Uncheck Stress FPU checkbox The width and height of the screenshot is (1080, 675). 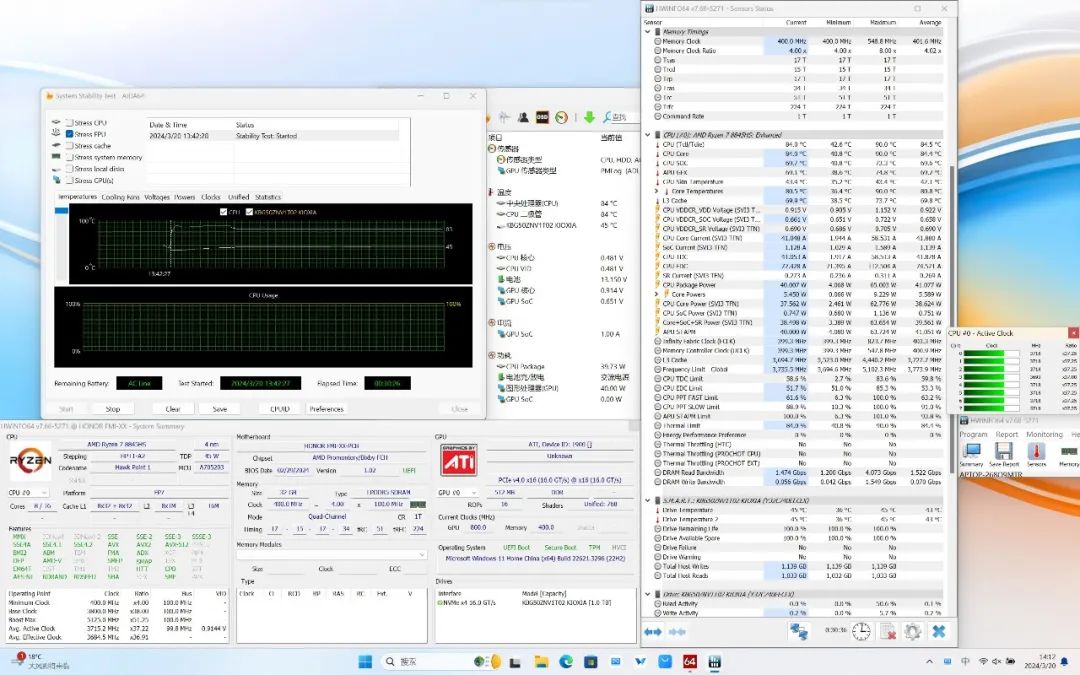(70, 134)
